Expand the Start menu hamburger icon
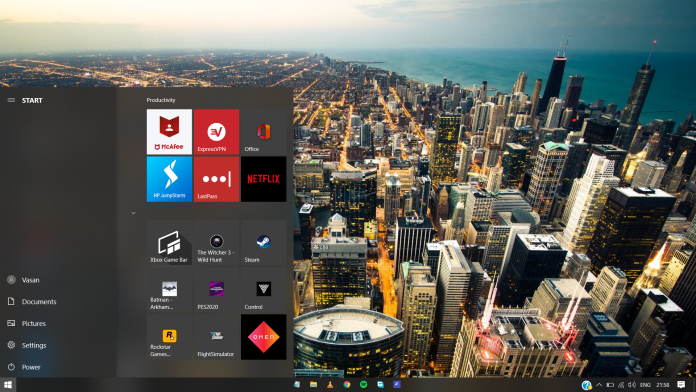Image resolution: width=696 pixels, height=392 pixels. point(11,100)
